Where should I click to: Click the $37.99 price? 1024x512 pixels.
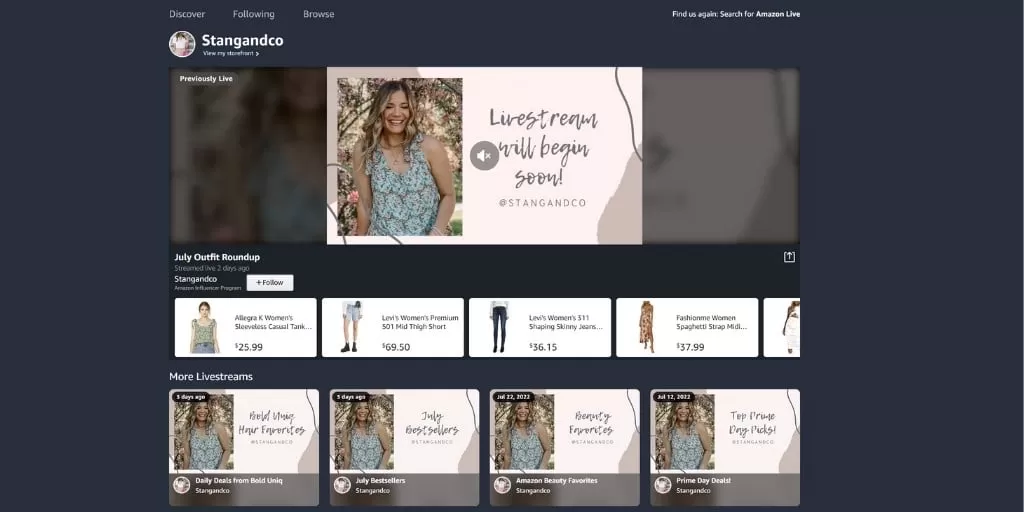[x=690, y=347]
